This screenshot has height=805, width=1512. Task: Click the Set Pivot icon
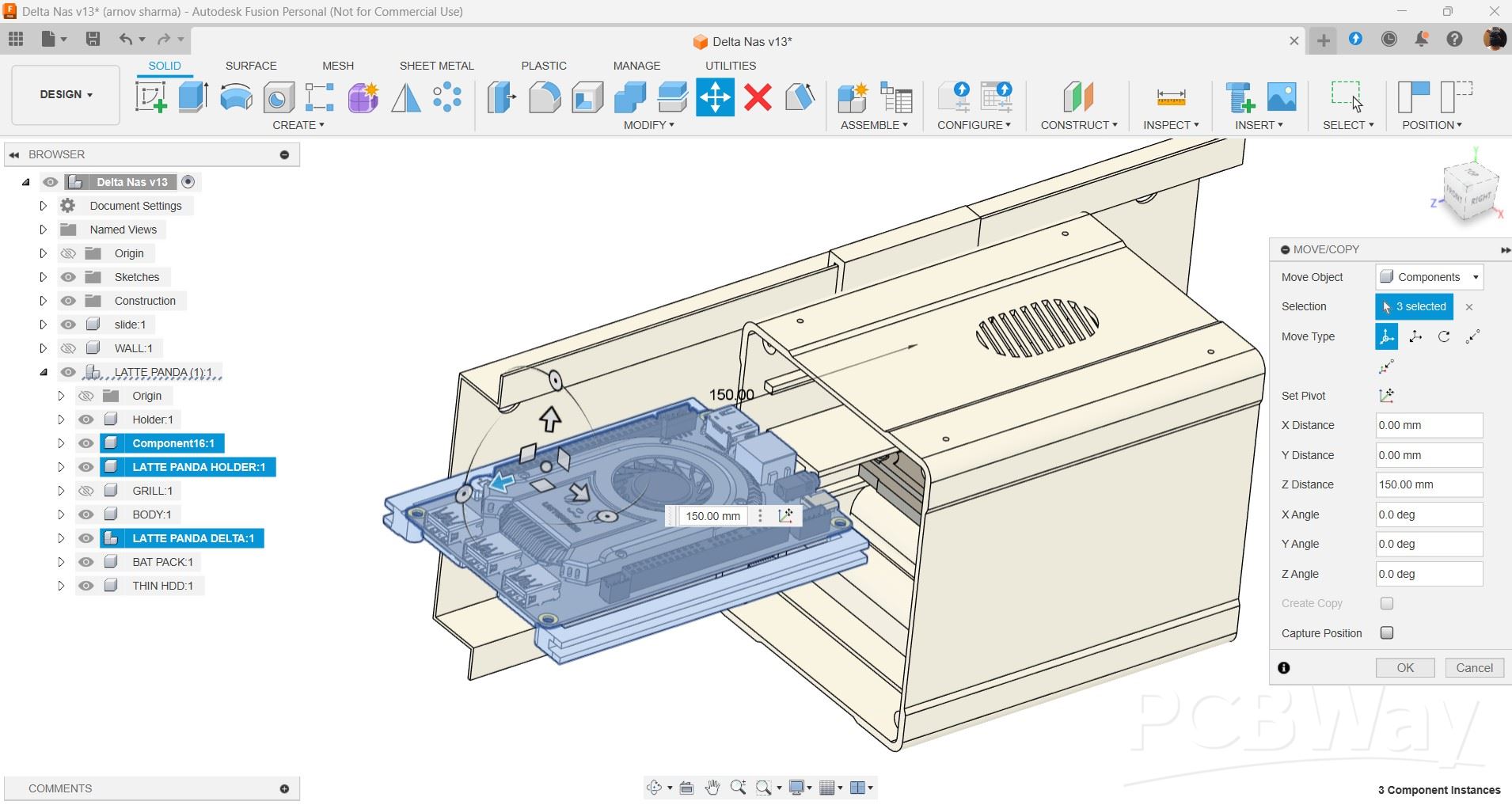click(1386, 396)
